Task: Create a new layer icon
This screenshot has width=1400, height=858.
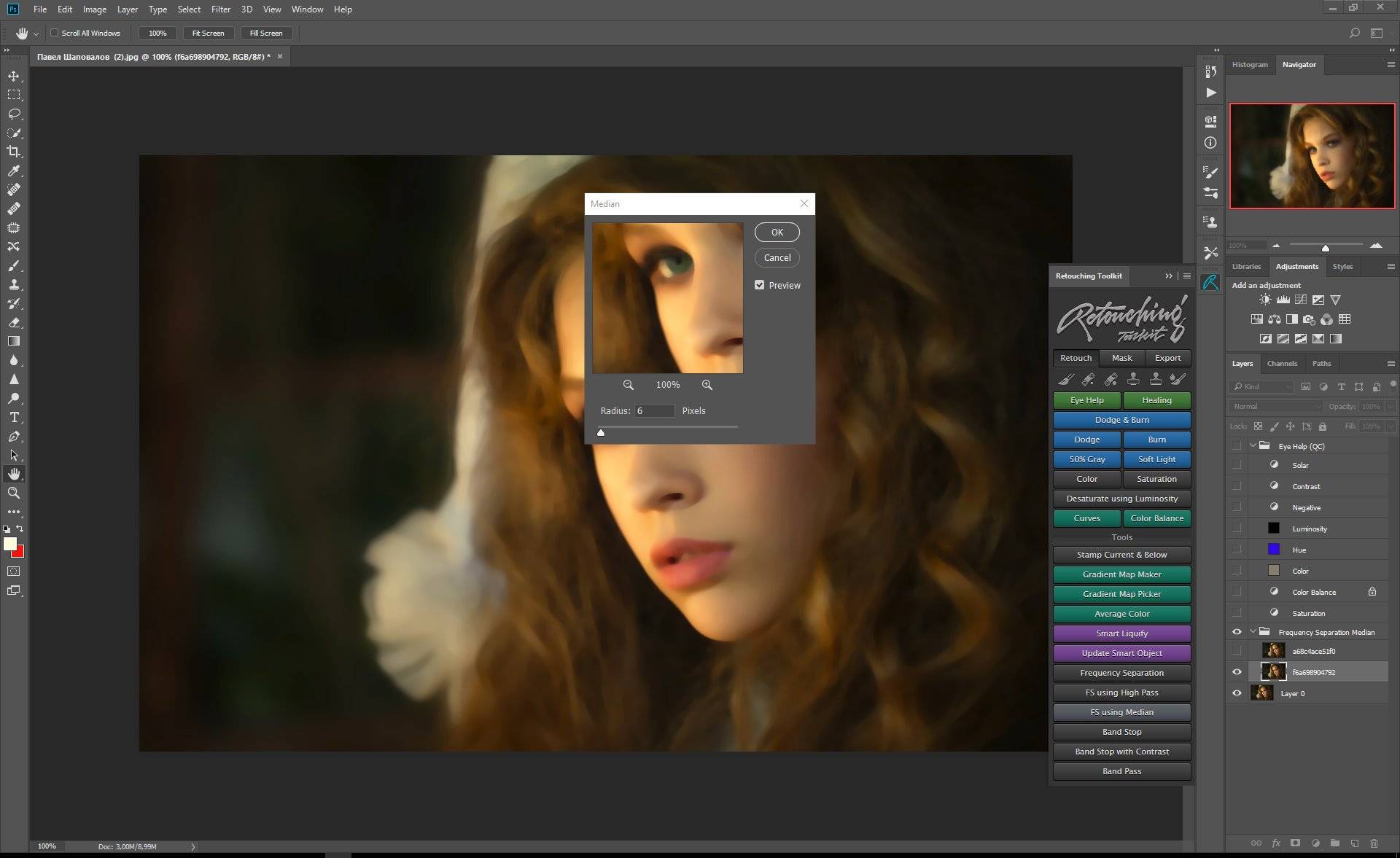Action: (x=1354, y=843)
